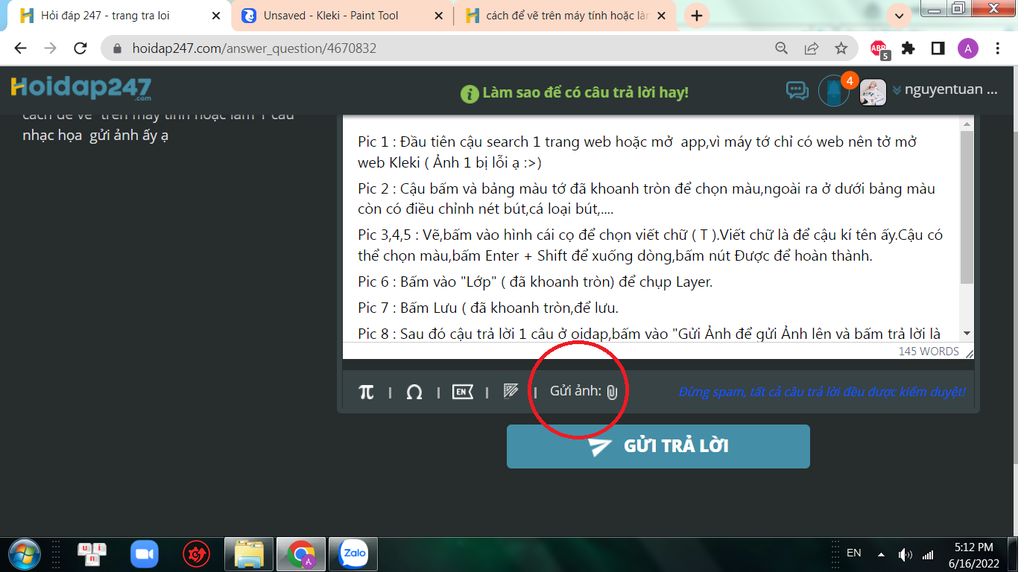Open the Zoom app in taskbar
The width and height of the screenshot is (1024, 572).
(x=144, y=554)
